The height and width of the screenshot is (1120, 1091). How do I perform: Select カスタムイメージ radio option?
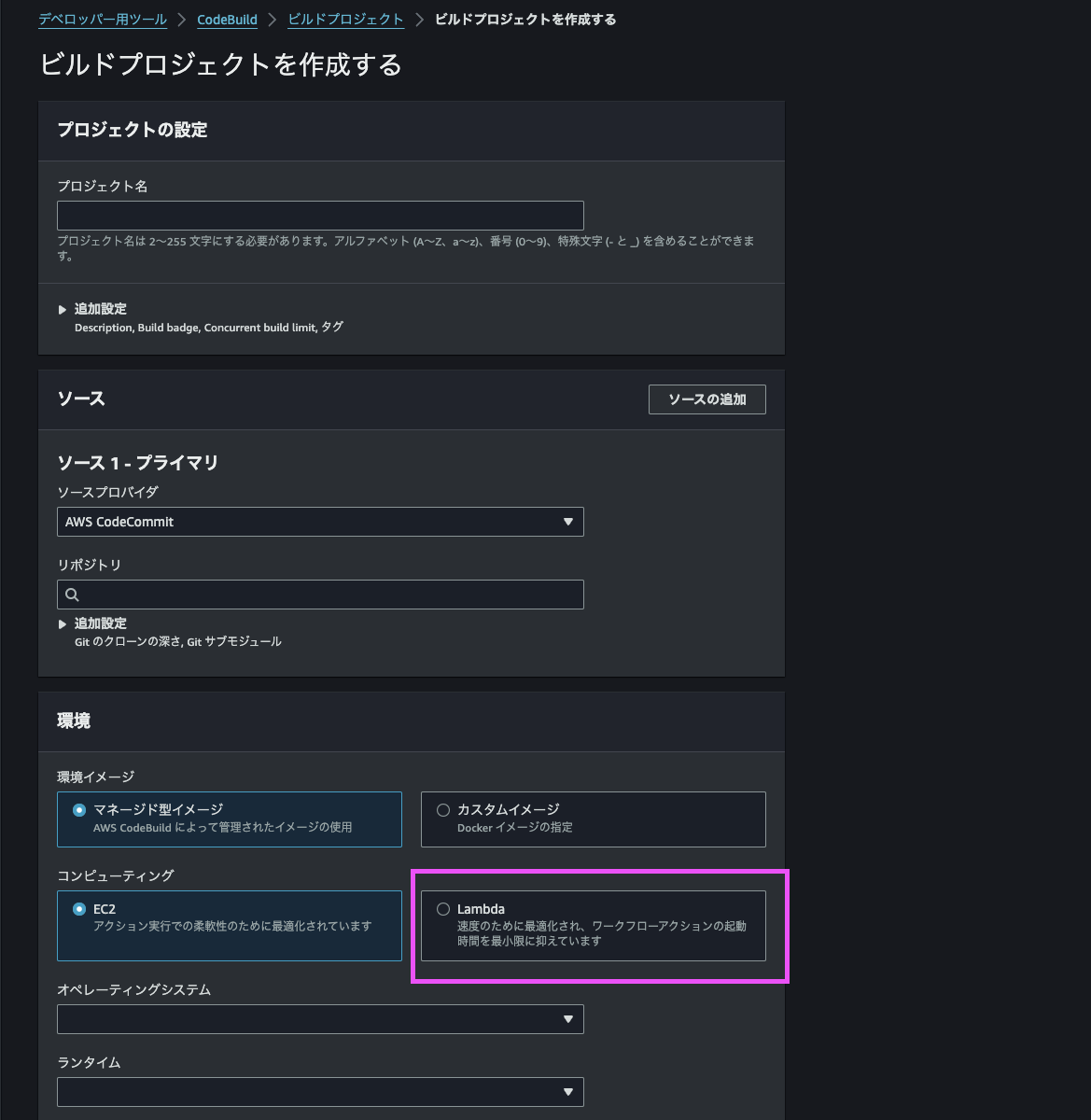click(443, 810)
